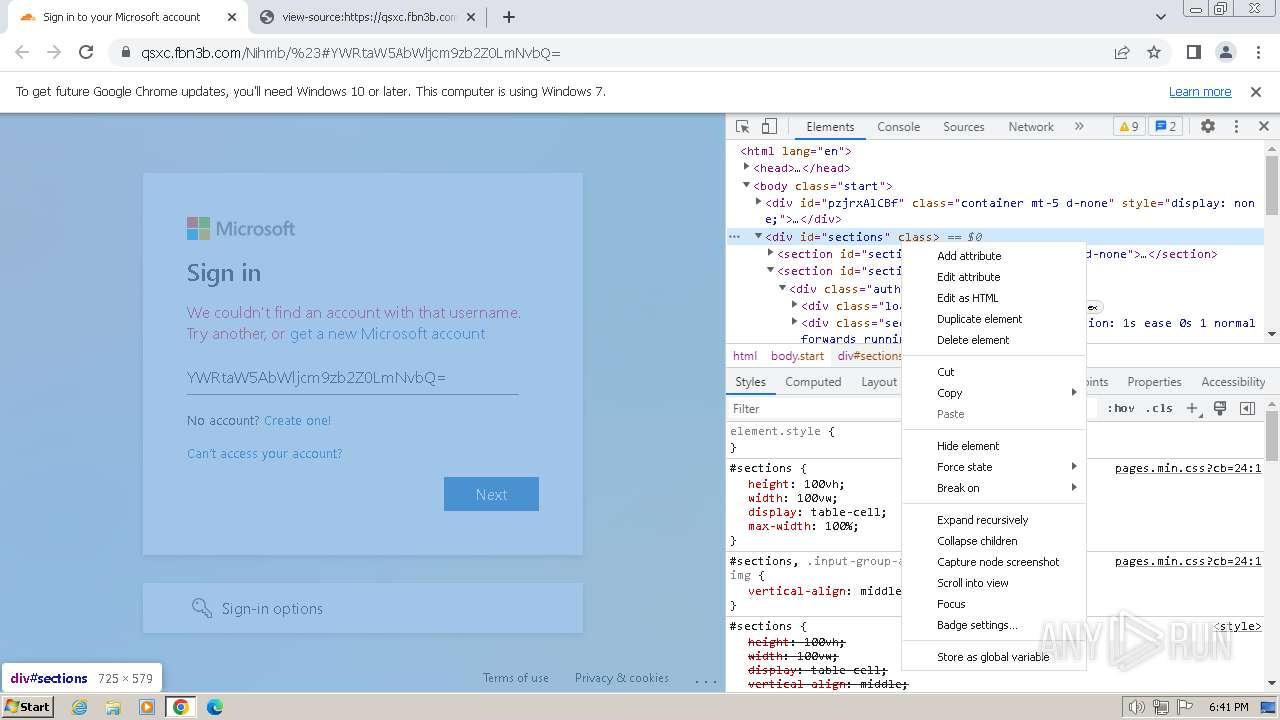Click get a new Microsoft account link
This screenshot has height=720, width=1280.
tap(387, 334)
